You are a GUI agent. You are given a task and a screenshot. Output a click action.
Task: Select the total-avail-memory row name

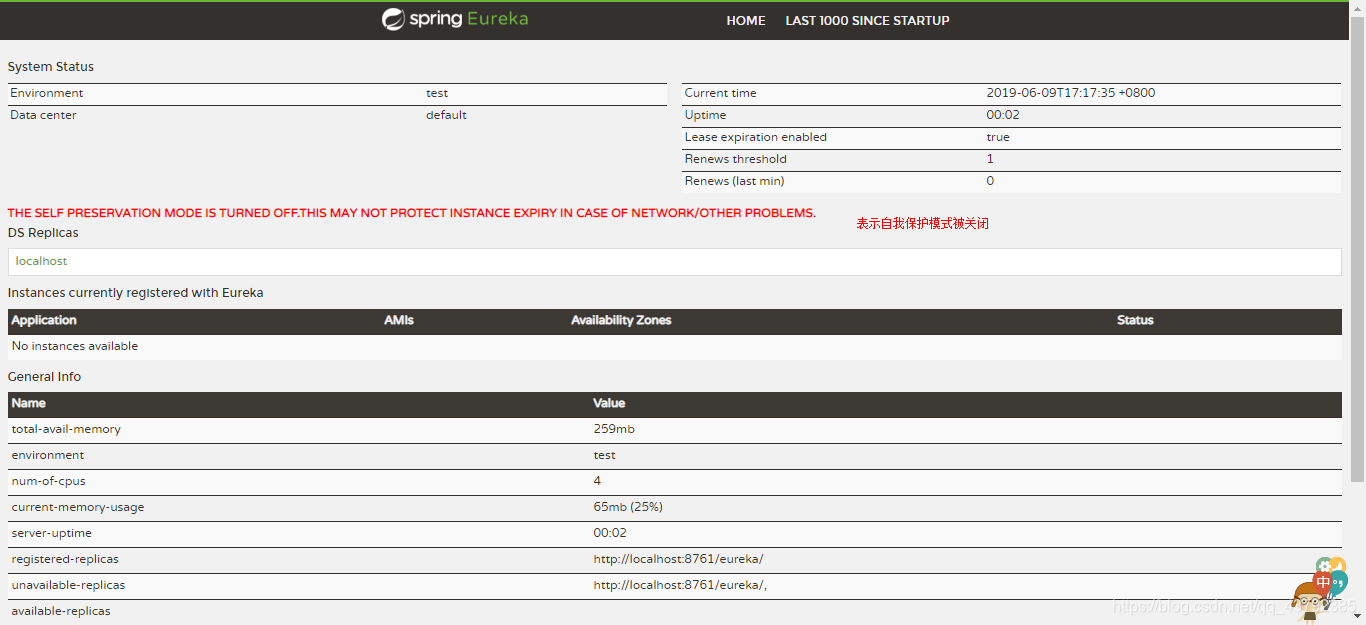66,429
